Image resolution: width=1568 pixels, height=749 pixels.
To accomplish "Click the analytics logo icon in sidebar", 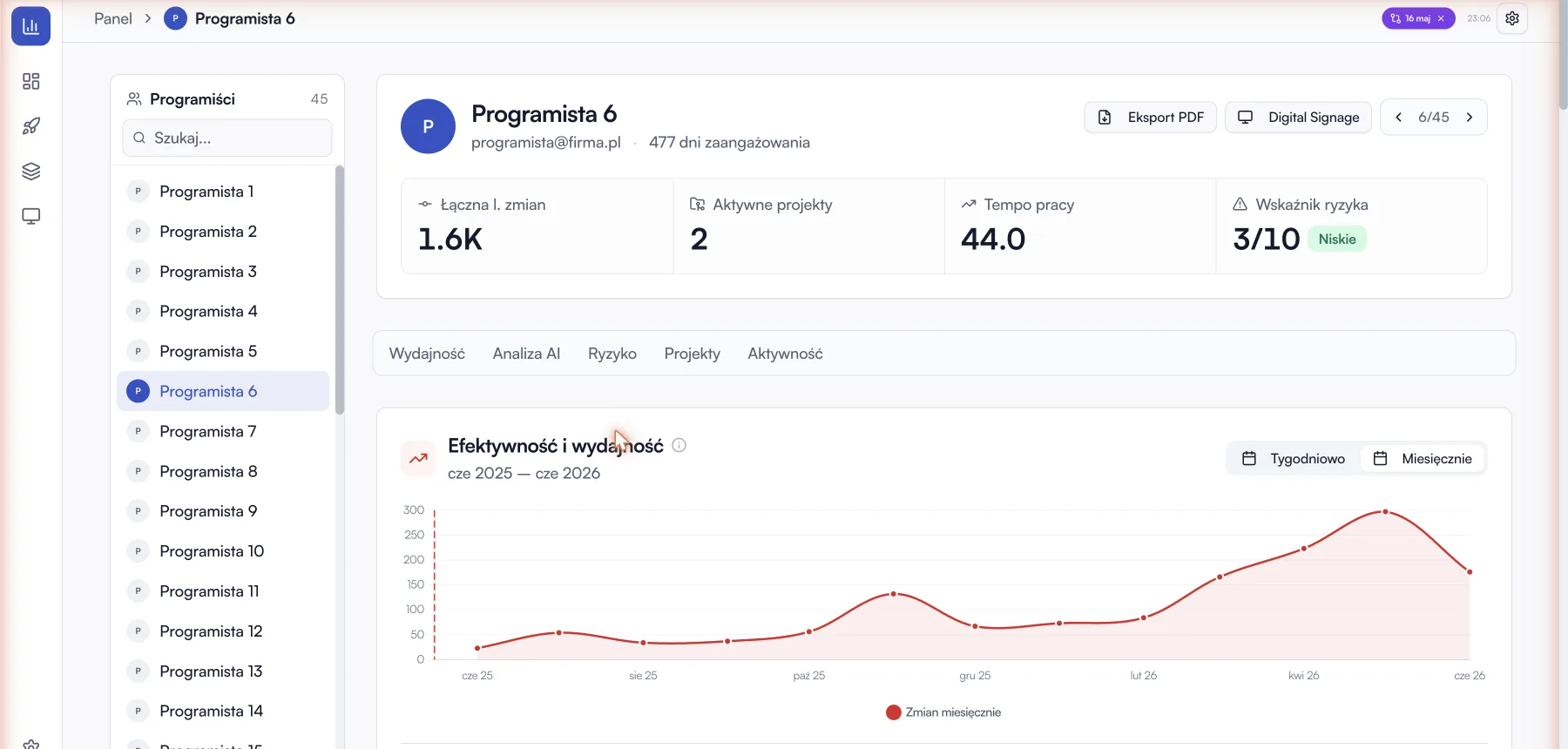I will [30, 26].
